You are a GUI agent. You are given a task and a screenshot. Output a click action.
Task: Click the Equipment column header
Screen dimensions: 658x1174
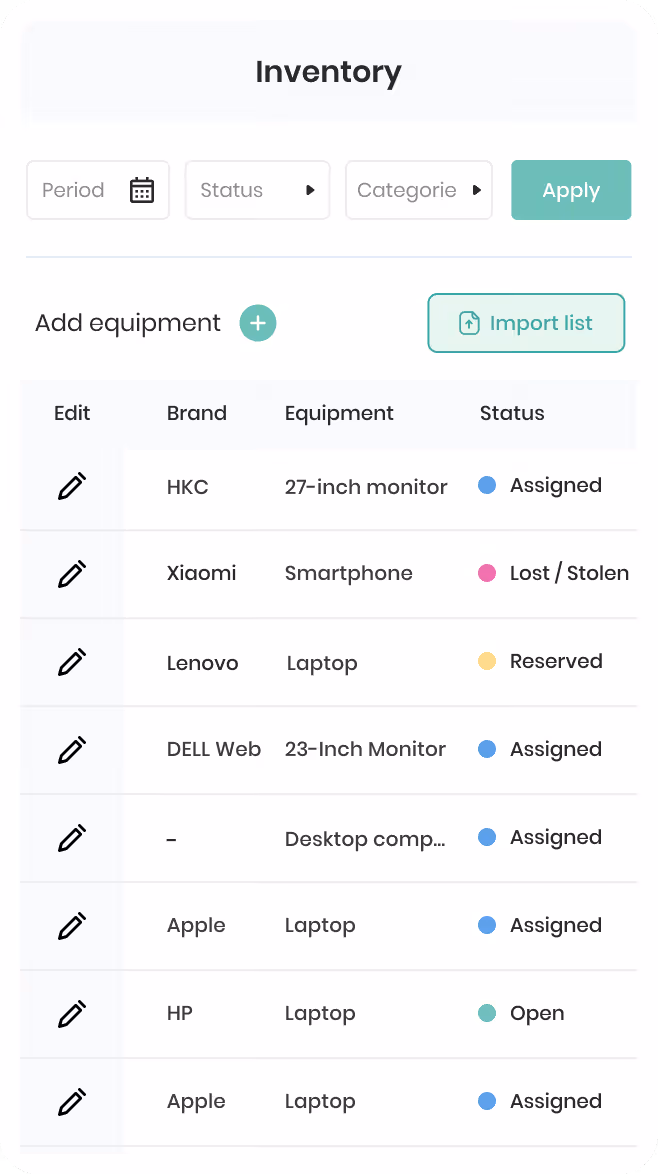click(339, 413)
